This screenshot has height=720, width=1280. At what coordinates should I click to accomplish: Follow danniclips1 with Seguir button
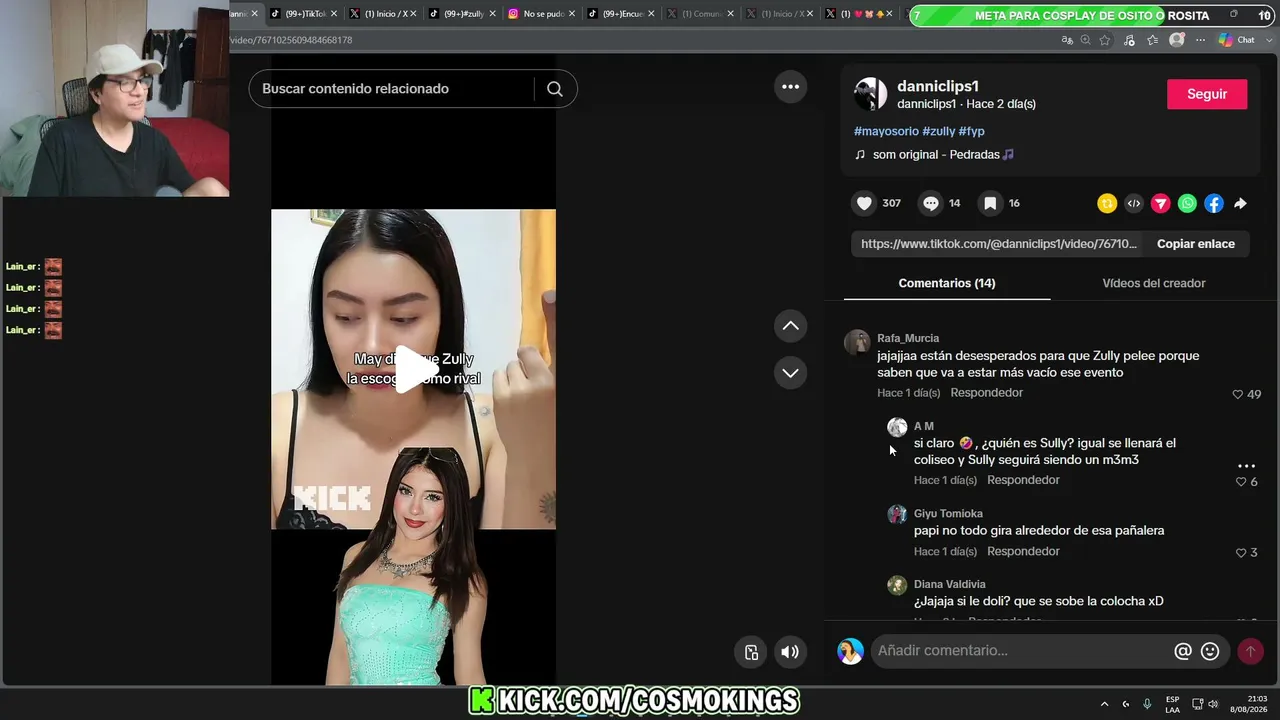(1207, 94)
